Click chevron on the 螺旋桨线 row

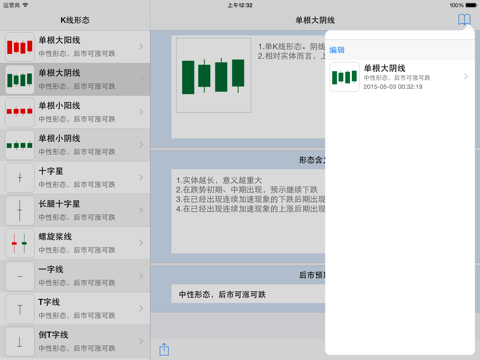tap(141, 243)
